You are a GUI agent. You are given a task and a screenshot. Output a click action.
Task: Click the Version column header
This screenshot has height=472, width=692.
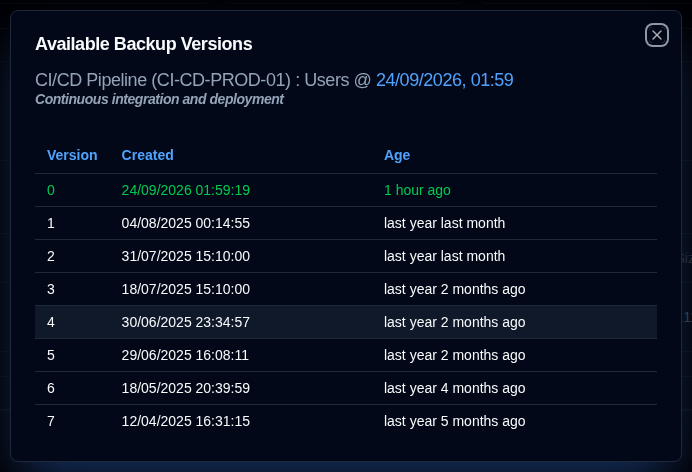click(72, 155)
